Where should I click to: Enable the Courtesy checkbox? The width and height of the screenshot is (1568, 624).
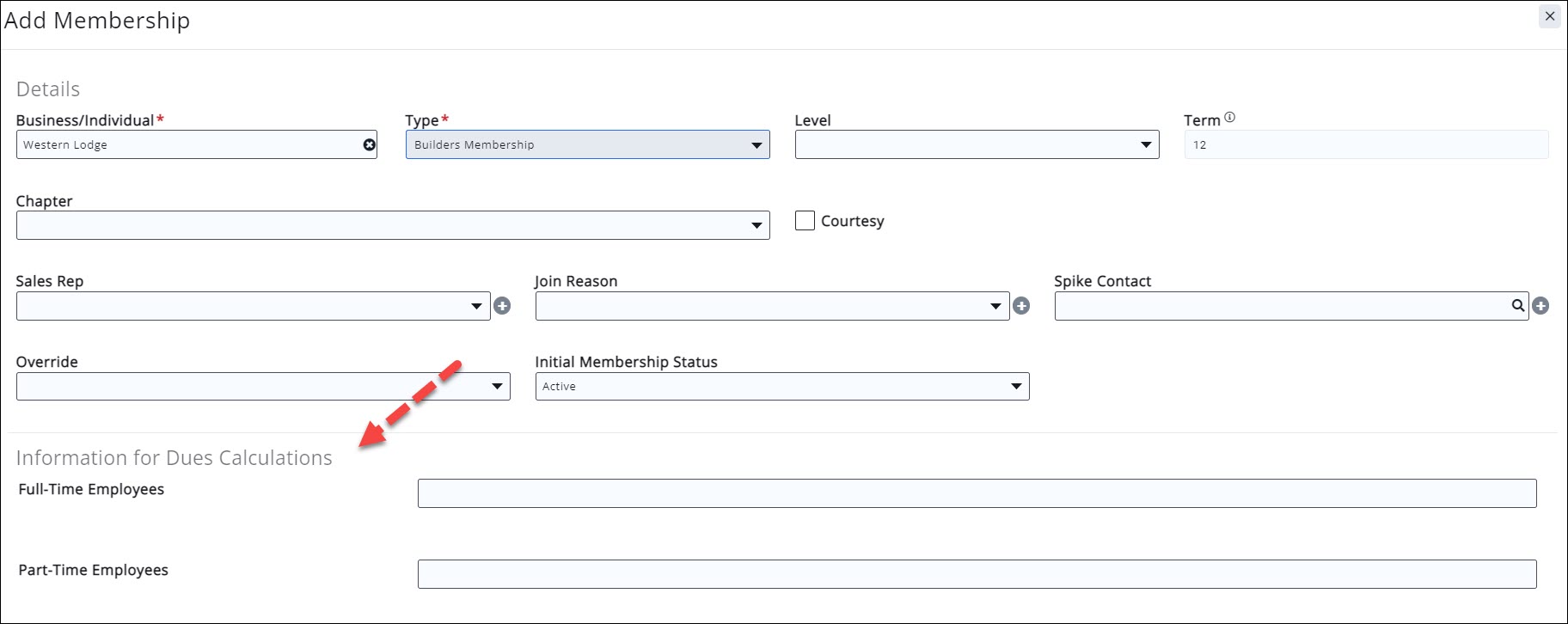coord(805,221)
